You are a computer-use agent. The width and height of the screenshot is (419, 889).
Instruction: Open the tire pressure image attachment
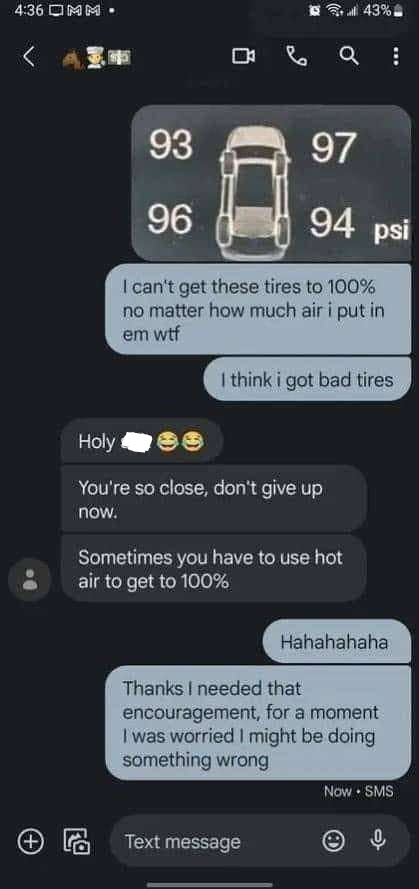pyautogui.click(x=272, y=183)
